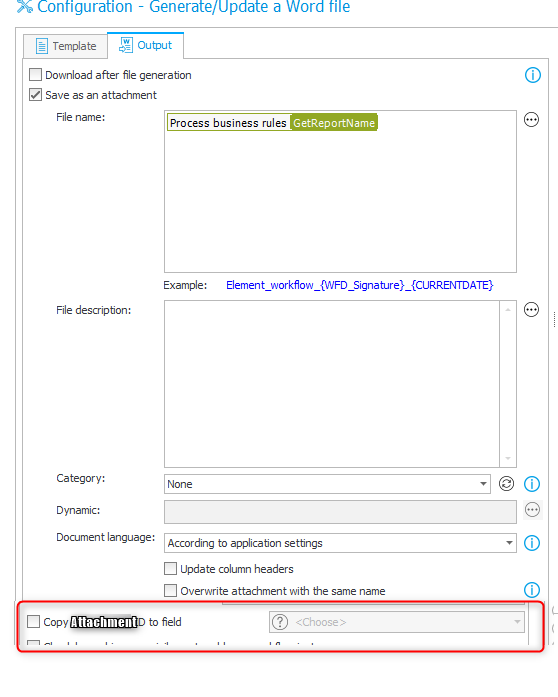This screenshot has width=558, height=697.
Task: Select the Output tab
Action: point(145,45)
